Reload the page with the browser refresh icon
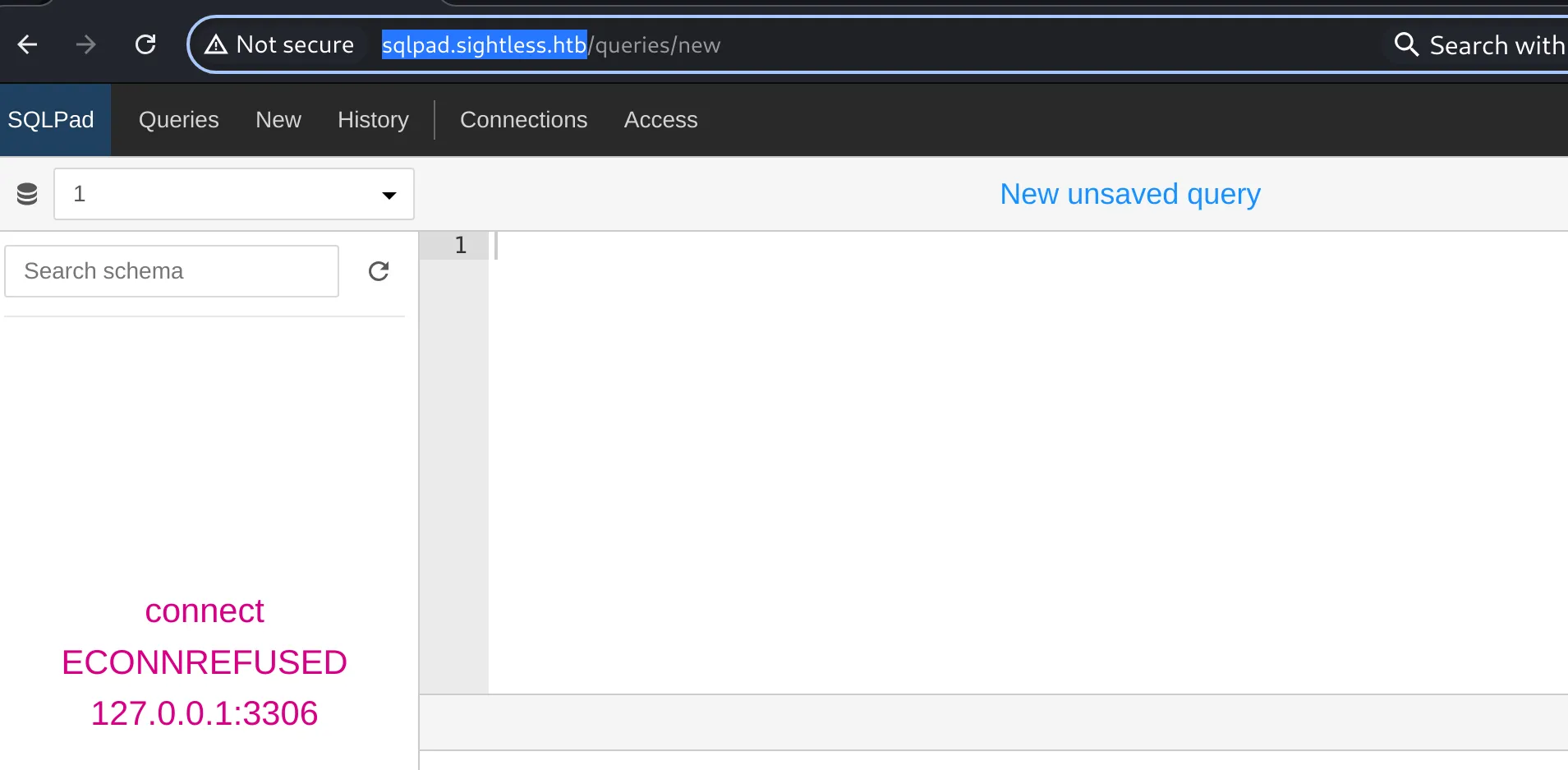 click(x=145, y=44)
